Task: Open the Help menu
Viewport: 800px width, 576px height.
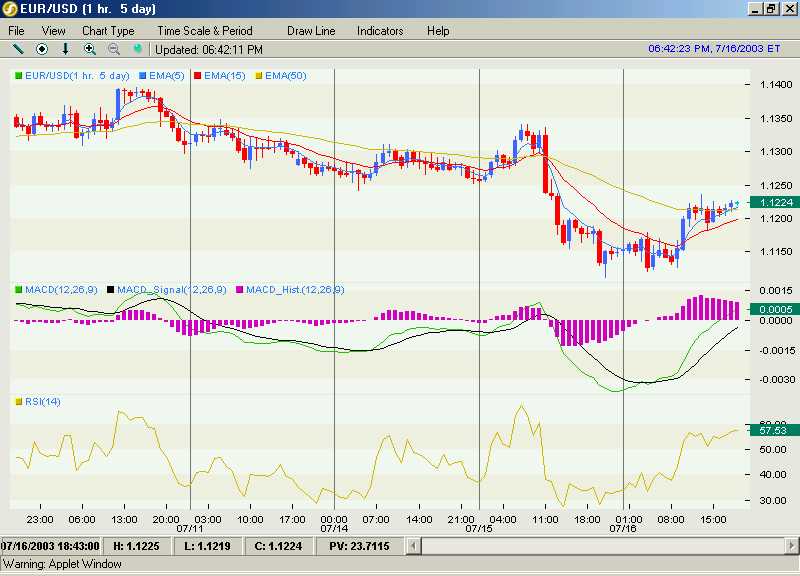Action: click(438, 31)
